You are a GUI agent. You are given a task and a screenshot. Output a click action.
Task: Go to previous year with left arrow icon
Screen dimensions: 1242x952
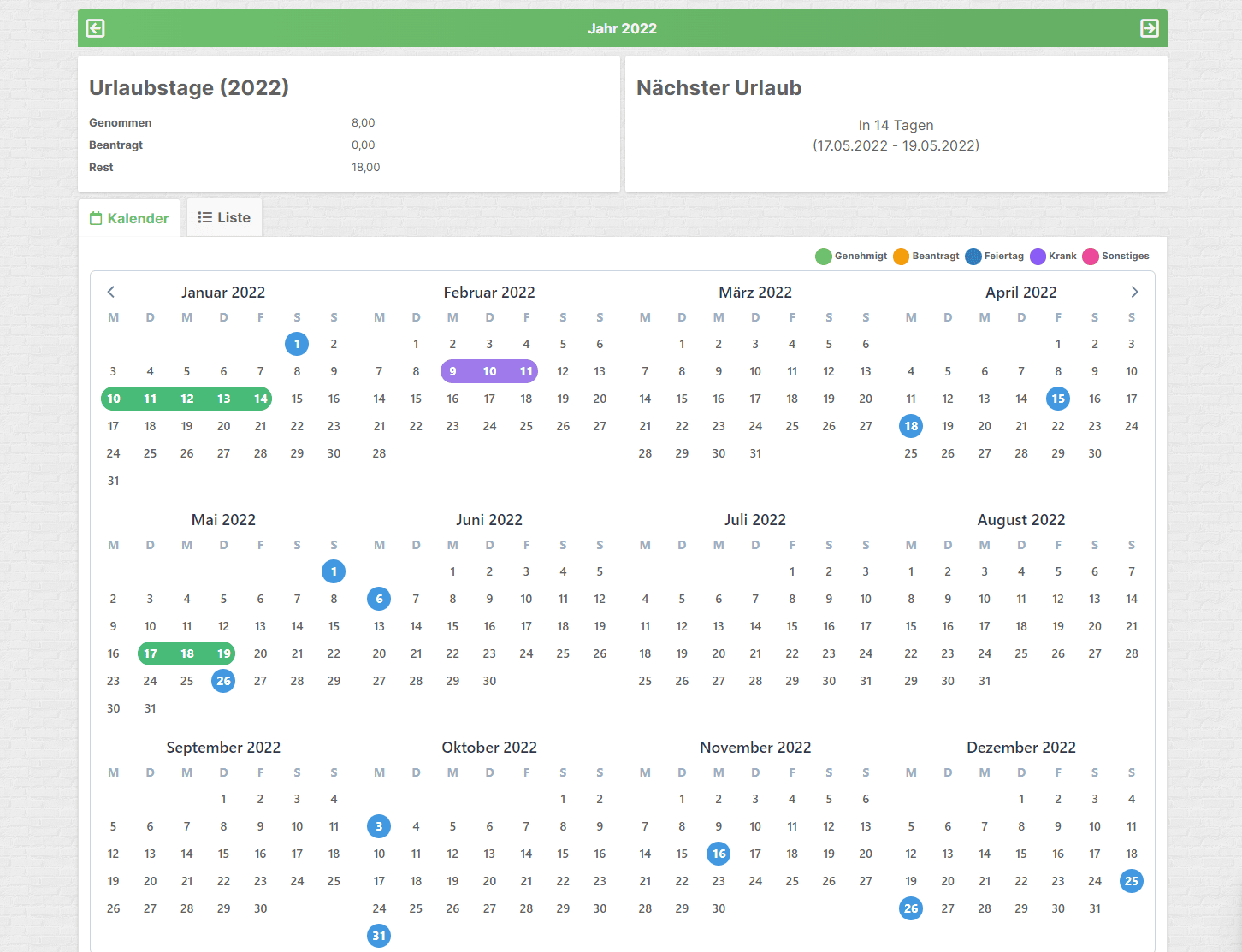pyautogui.click(x=96, y=28)
